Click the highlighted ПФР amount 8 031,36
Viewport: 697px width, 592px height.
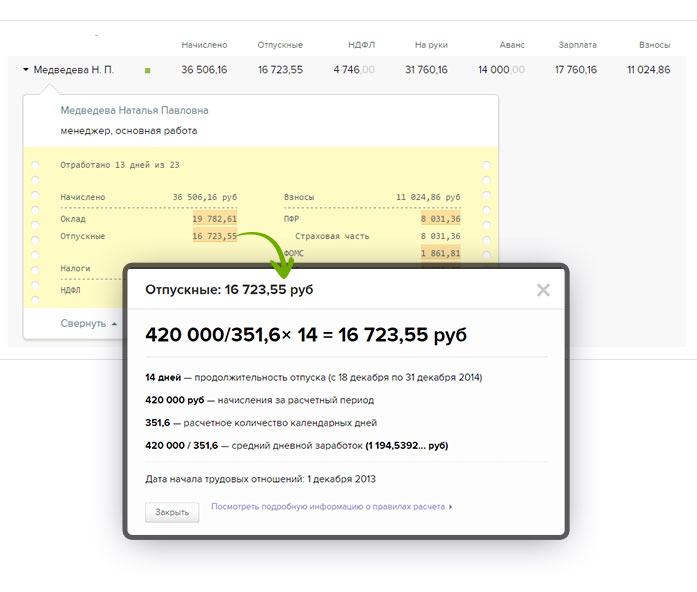440,219
